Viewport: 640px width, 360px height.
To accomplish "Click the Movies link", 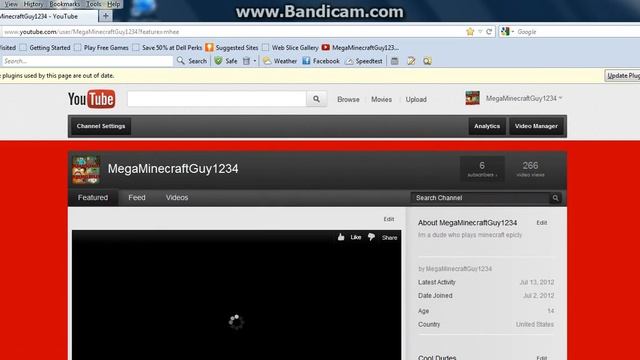I will [x=381, y=99].
